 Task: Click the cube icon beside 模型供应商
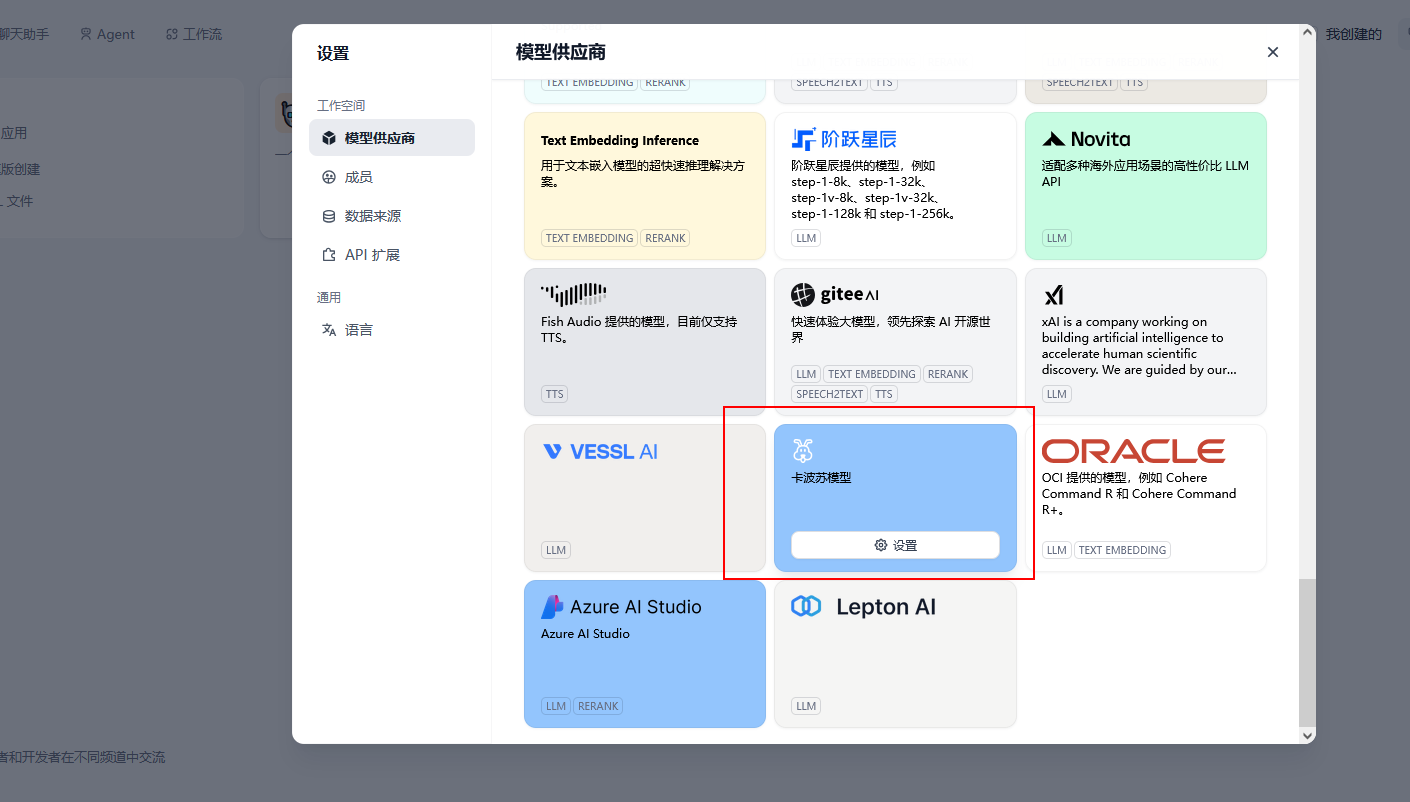click(x=328, y=138)
